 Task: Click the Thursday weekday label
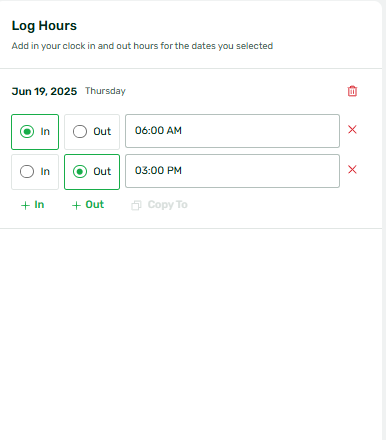[x=105, y=91]
